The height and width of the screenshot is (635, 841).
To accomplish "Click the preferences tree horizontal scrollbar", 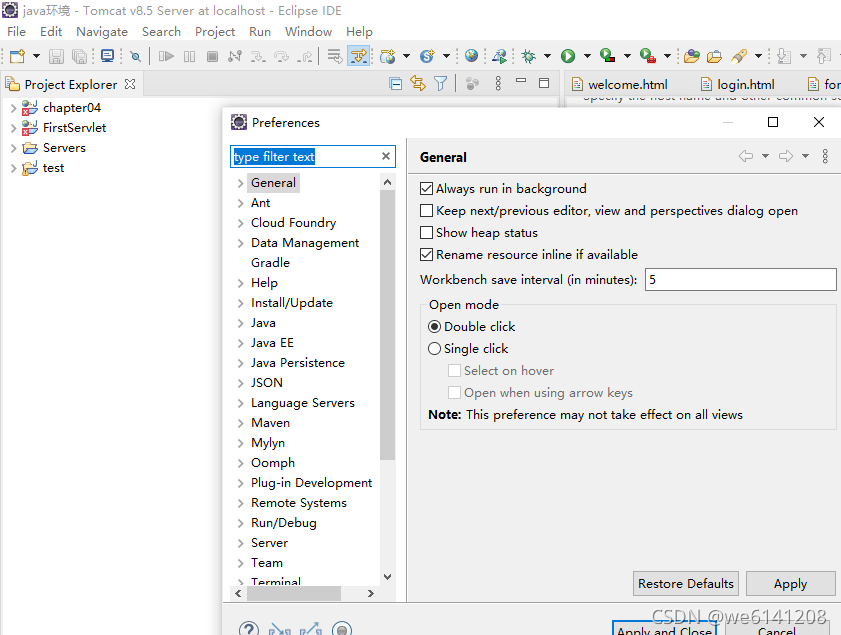I will pos(294,593).
